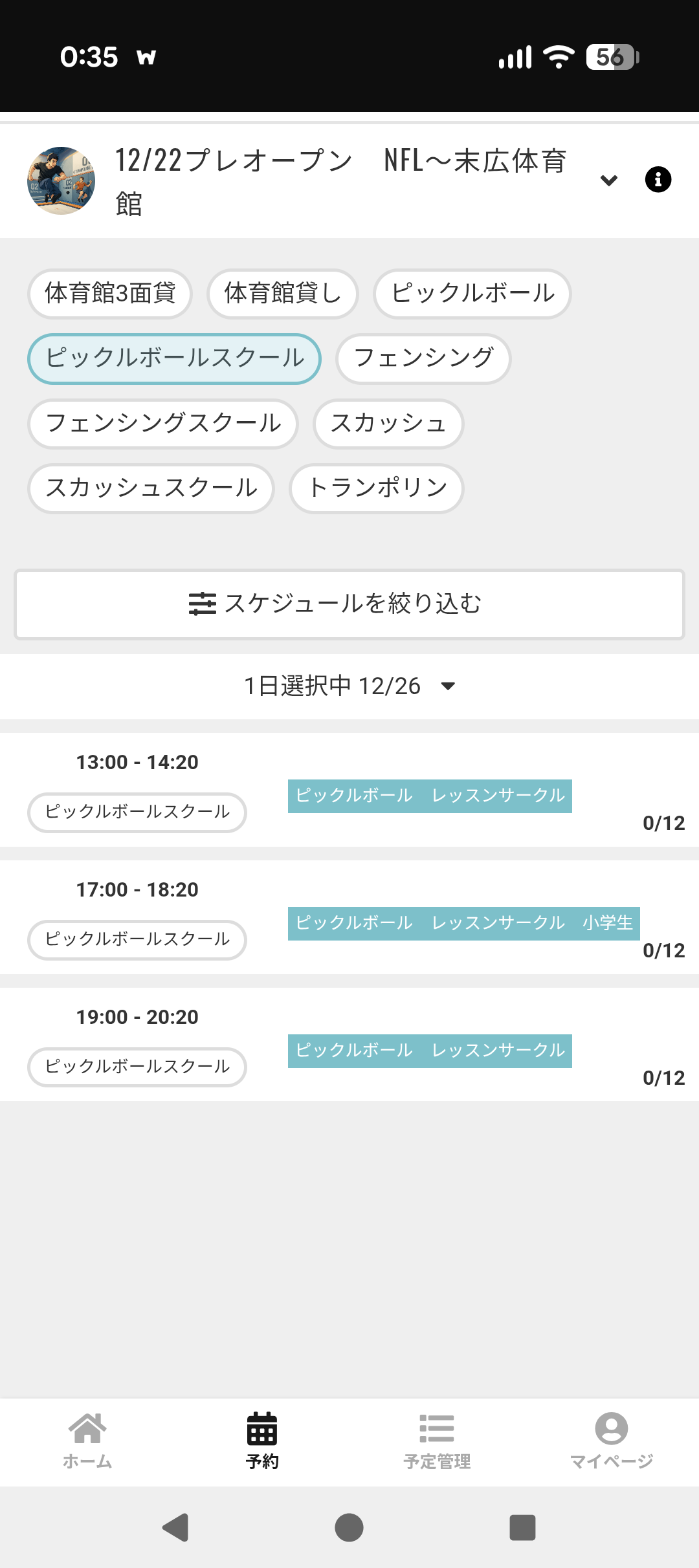This screenshot has width=699, height=1568.
Task: Tap the venue profile thumbnail
Action: [61, 180]
